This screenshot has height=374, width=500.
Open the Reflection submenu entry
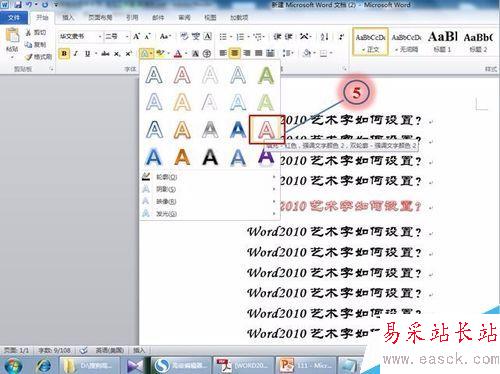[210, 201]
